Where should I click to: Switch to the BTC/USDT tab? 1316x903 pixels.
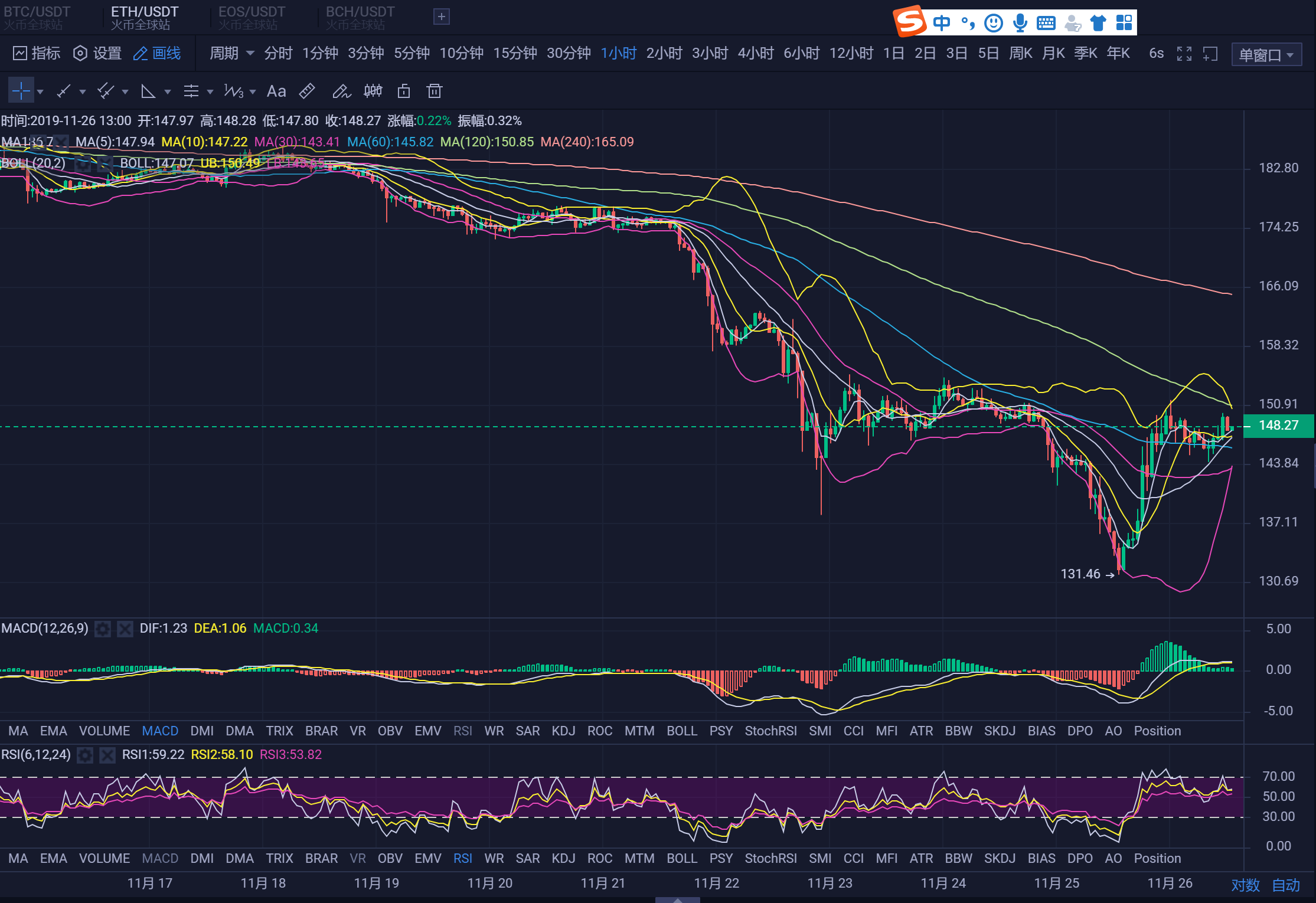click(x=37, y=17)
